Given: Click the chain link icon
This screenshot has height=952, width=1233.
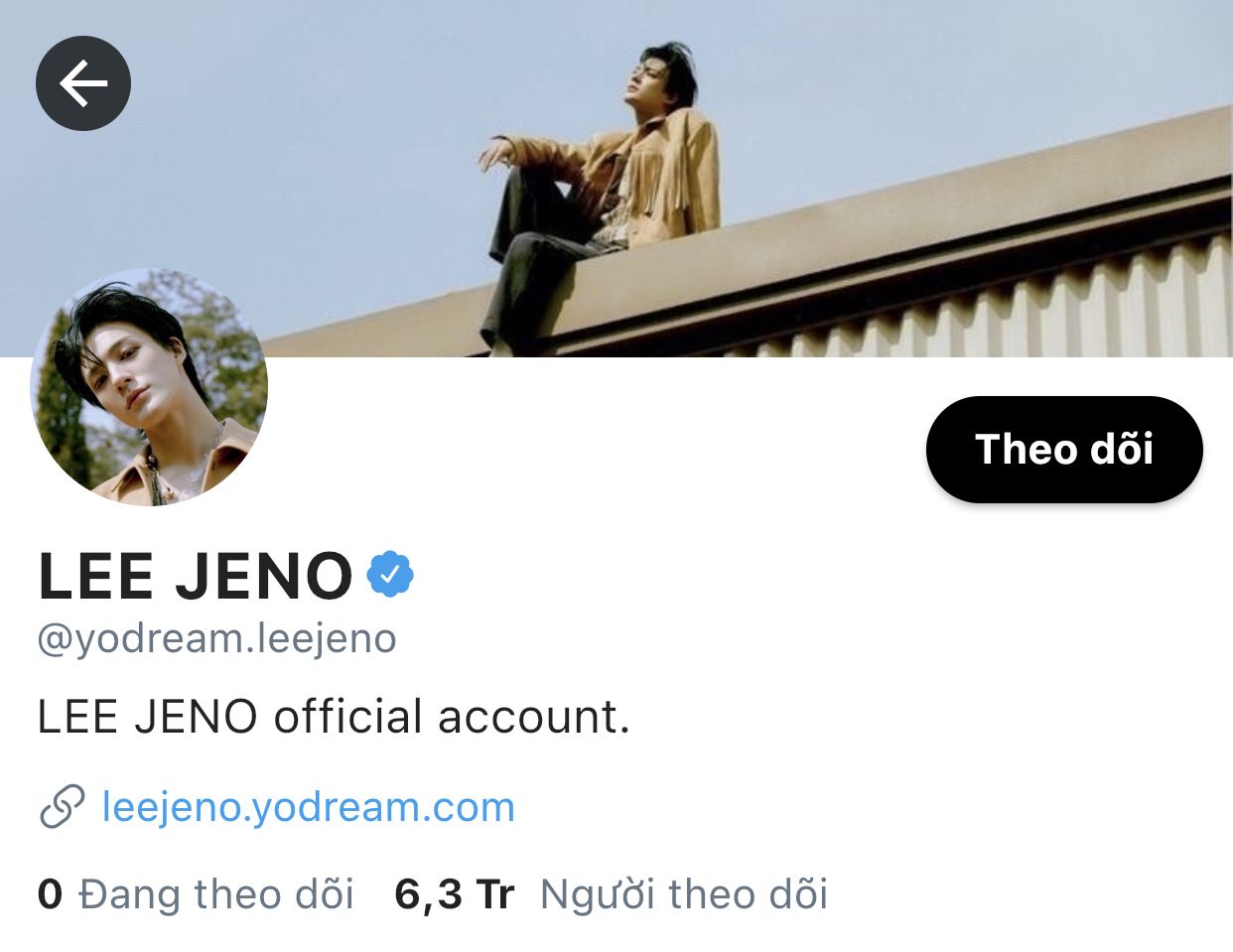Looking at the screenshot, I should [x=62, y=806].
